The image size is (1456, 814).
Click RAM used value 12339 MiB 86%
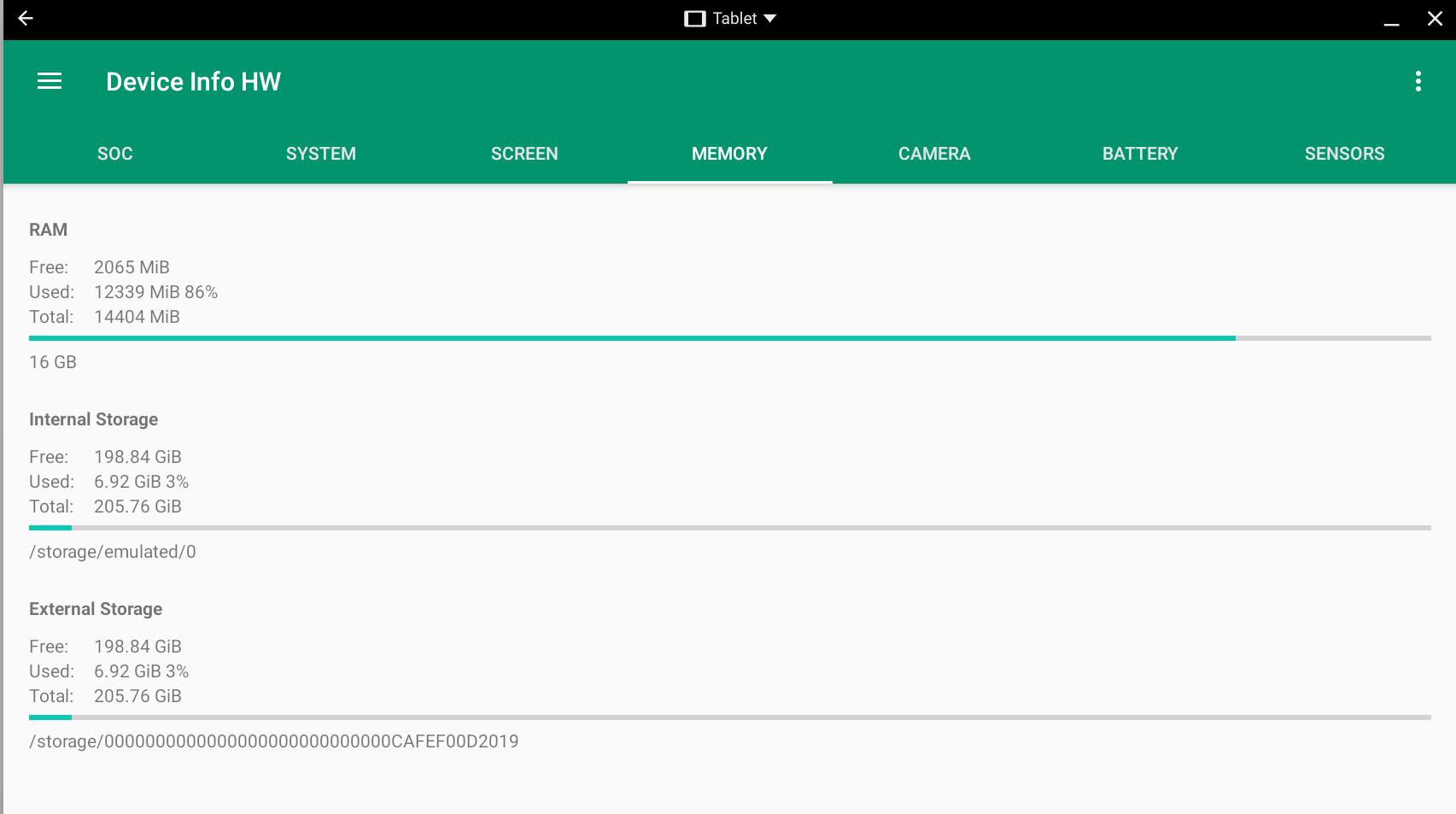coord(155,292)
